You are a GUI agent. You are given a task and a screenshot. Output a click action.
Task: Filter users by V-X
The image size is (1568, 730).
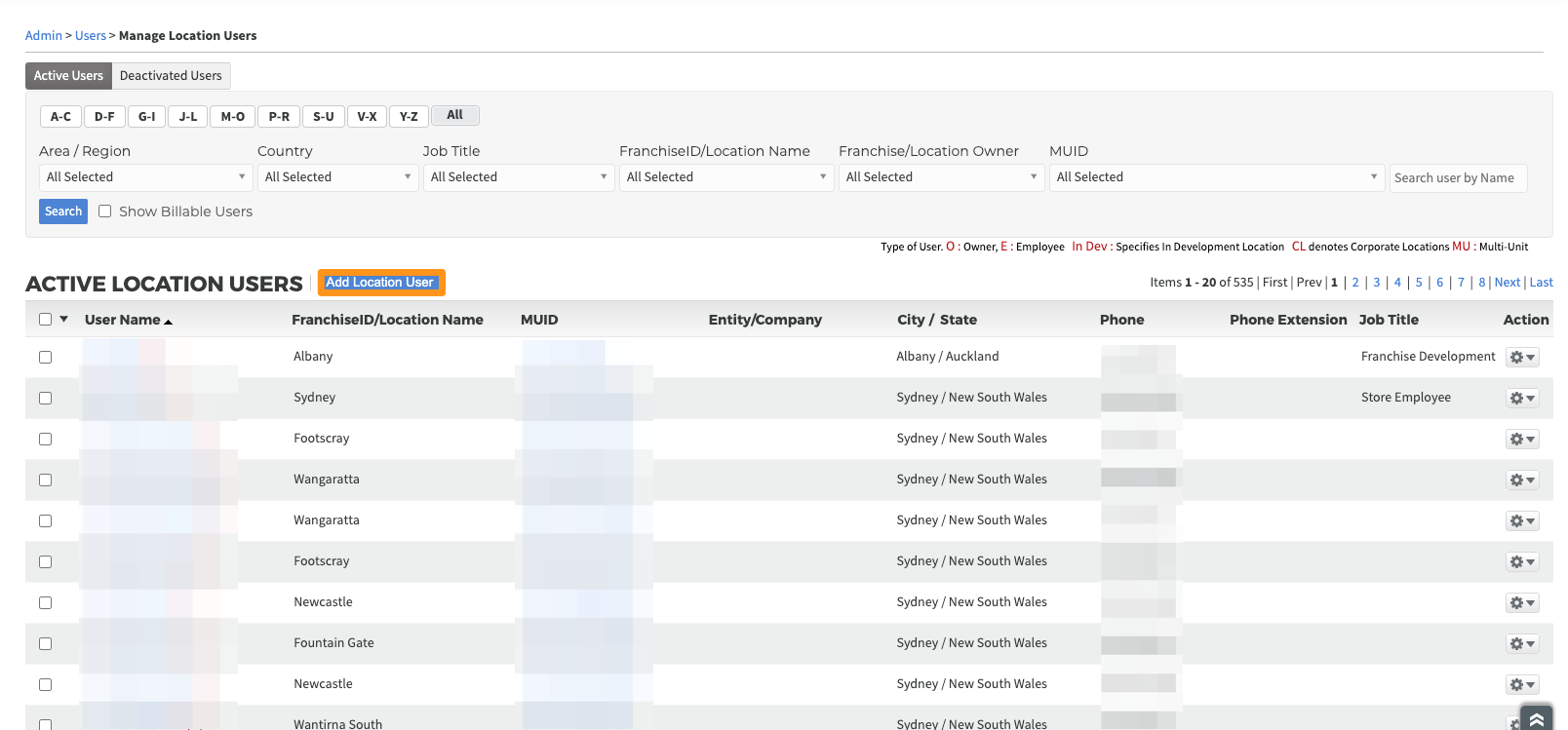point(367,117)
